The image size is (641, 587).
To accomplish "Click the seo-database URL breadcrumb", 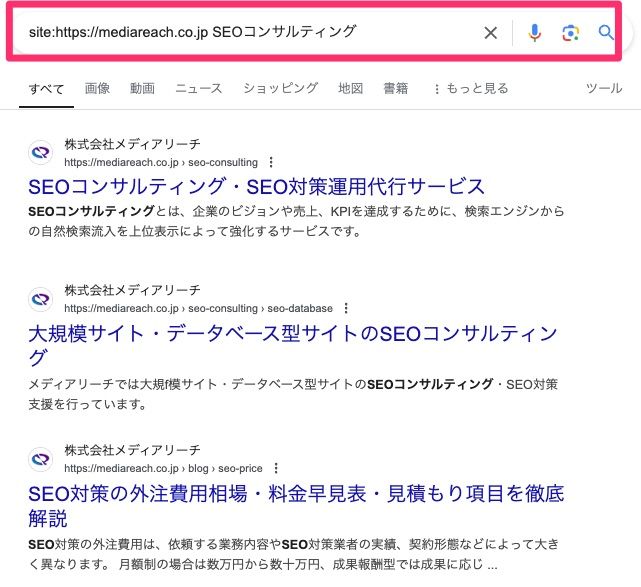I will point(199,308).
